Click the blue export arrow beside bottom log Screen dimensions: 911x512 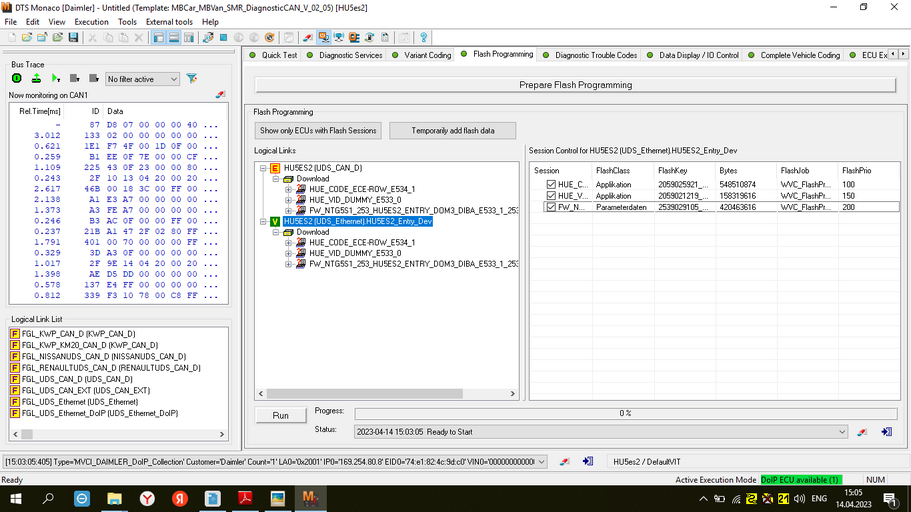588,461
